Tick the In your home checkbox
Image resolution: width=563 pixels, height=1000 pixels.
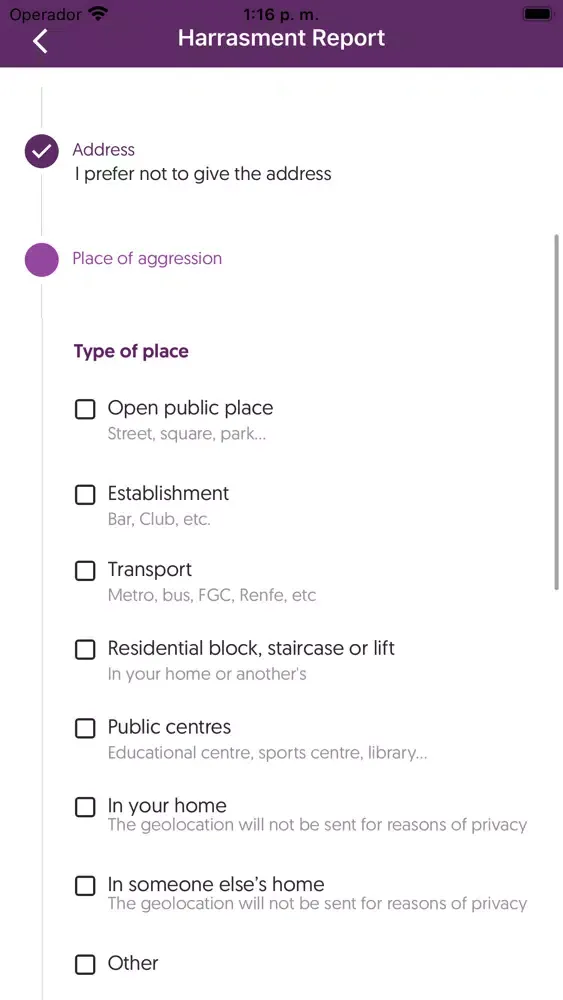point(85,807)
